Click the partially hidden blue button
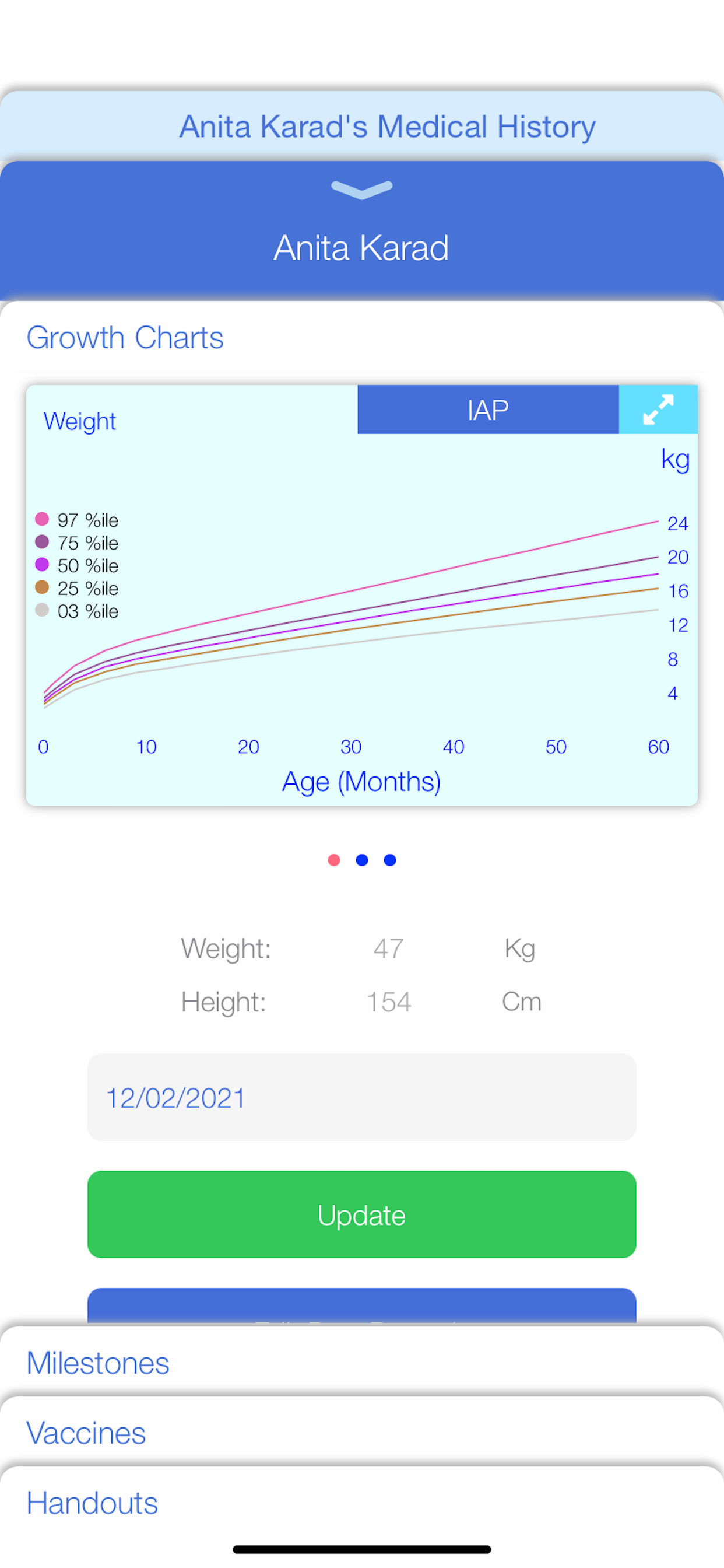724x1568 pixels. 362,1305
